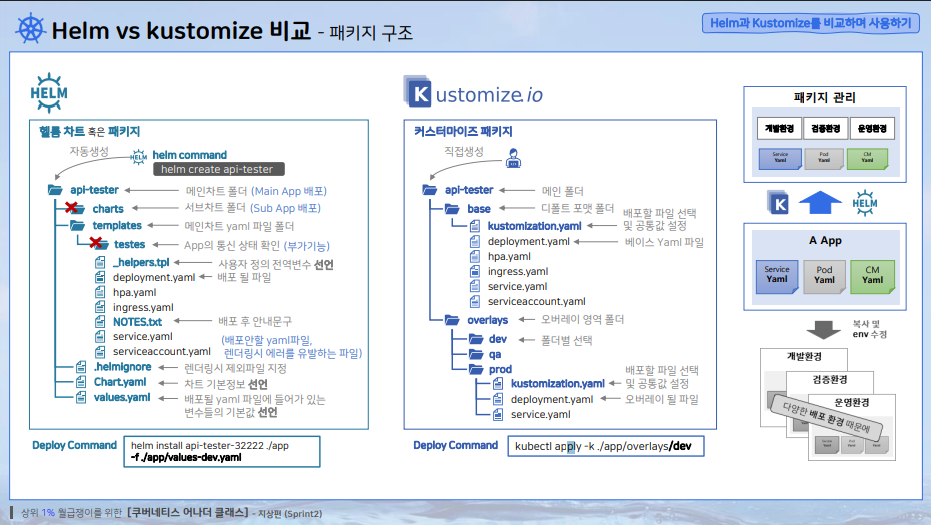Image resolution: width=931 pixels, height=525 pixels.
Task: Click the Kubernetes wheel logo in title
Action: coord(30,29)
